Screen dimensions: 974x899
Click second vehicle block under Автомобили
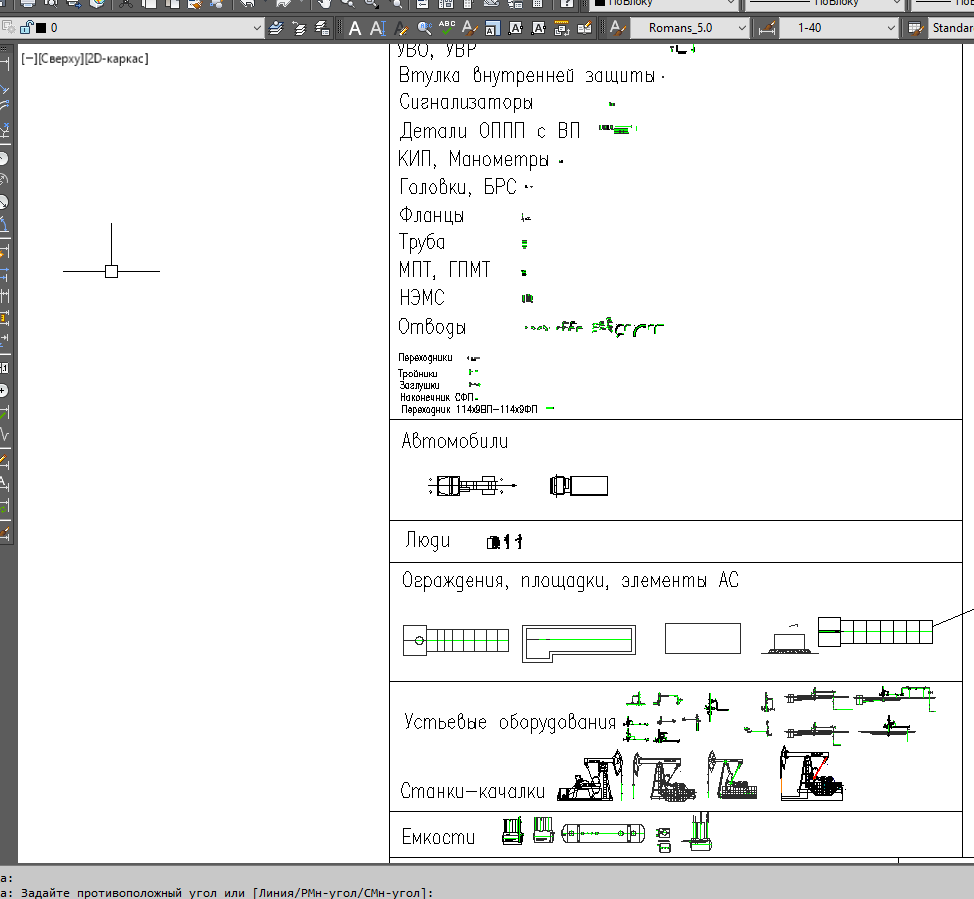(x=579, y=485)
